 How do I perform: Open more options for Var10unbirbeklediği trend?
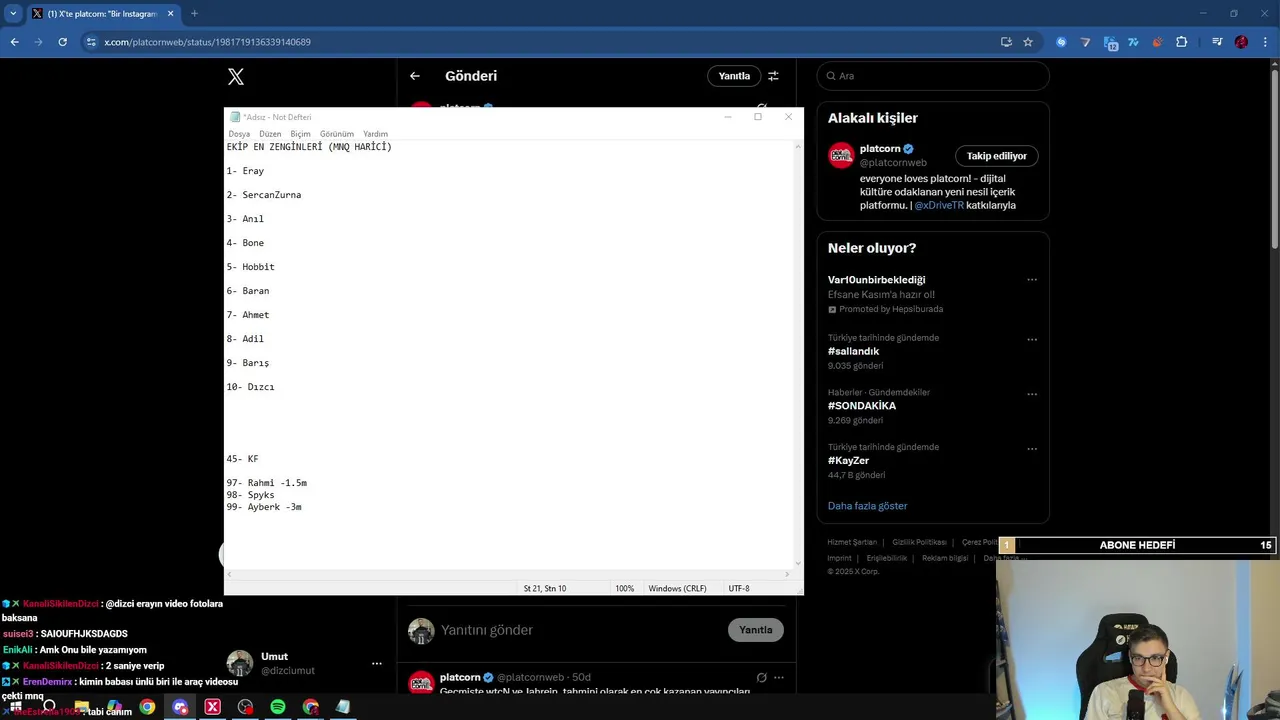tap(1032, 280)
